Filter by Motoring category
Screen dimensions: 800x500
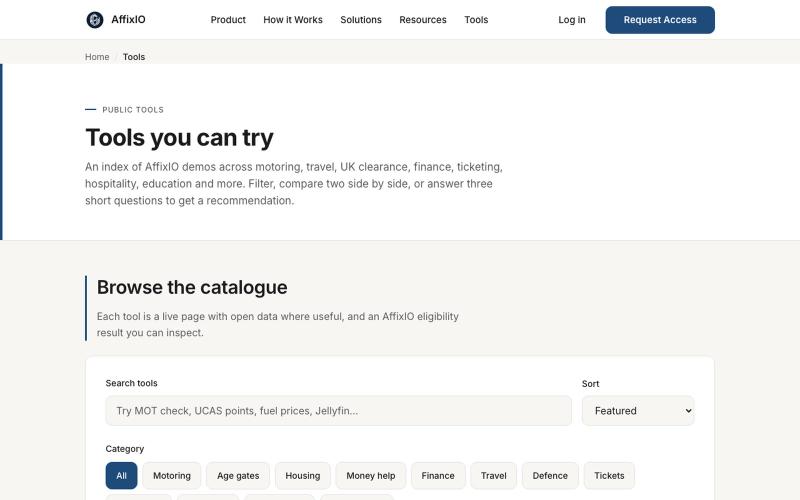tap(172, 476)
